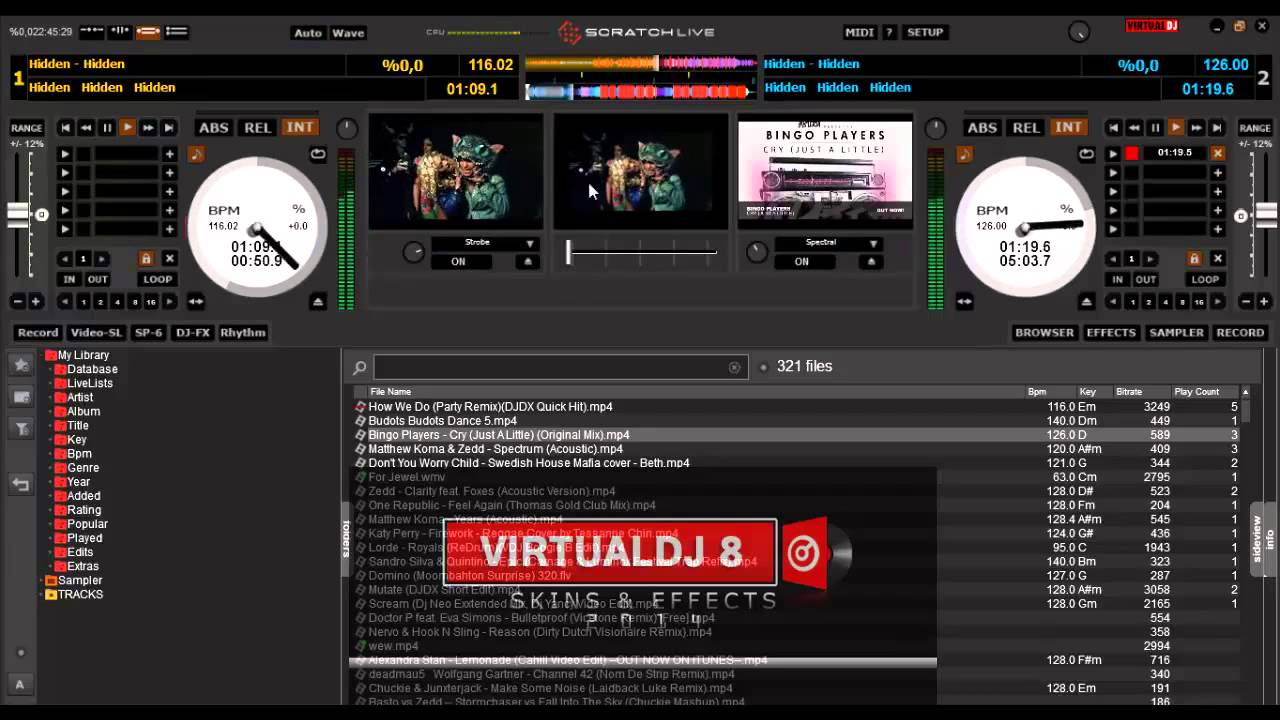Screen dimensions: 1280x720
Task: Add first cue point on deck 1
Action: (x=170, y=154)
